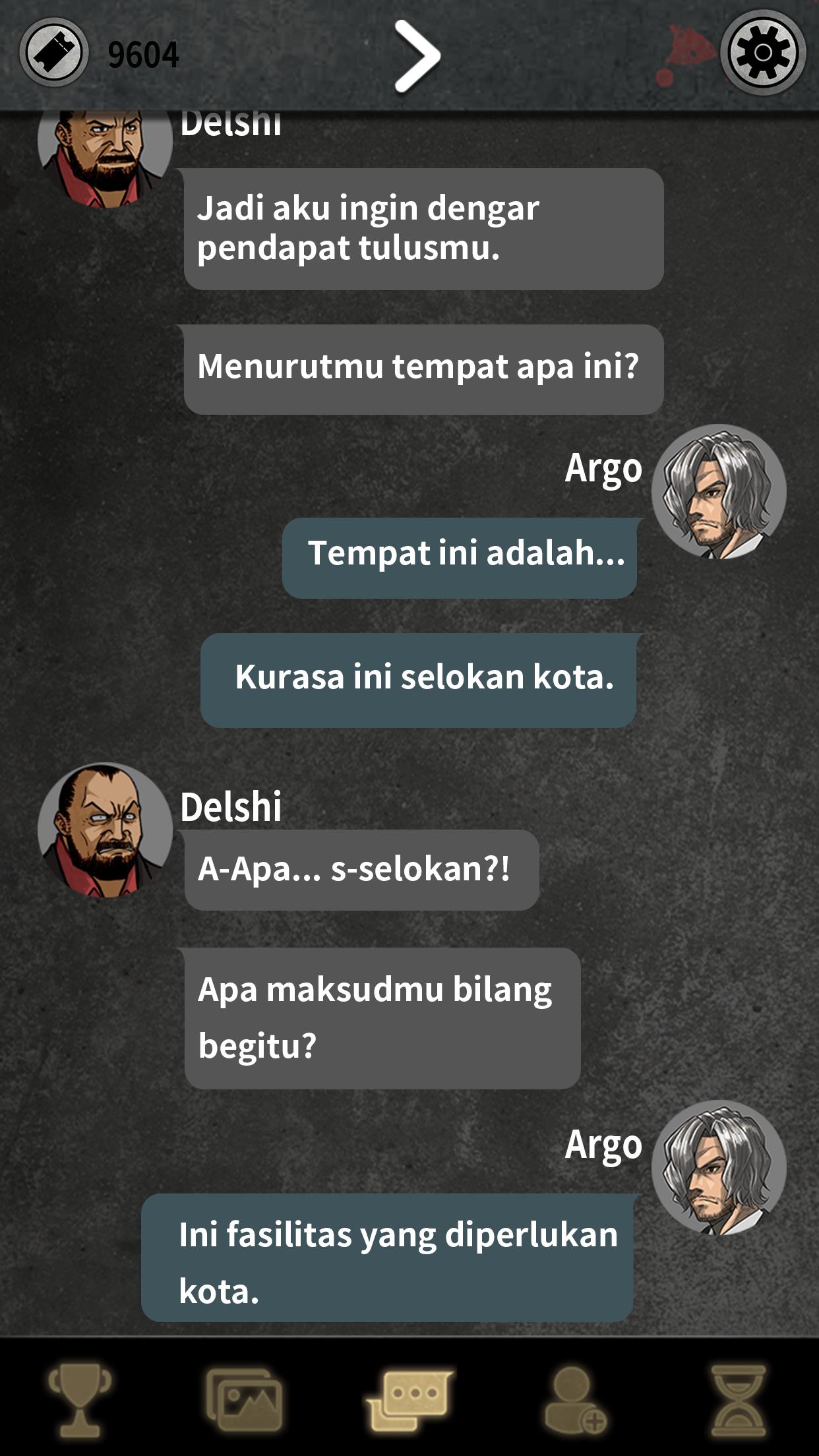
Task: Open the hourglass timer tab
Action: pos(739,1400)
